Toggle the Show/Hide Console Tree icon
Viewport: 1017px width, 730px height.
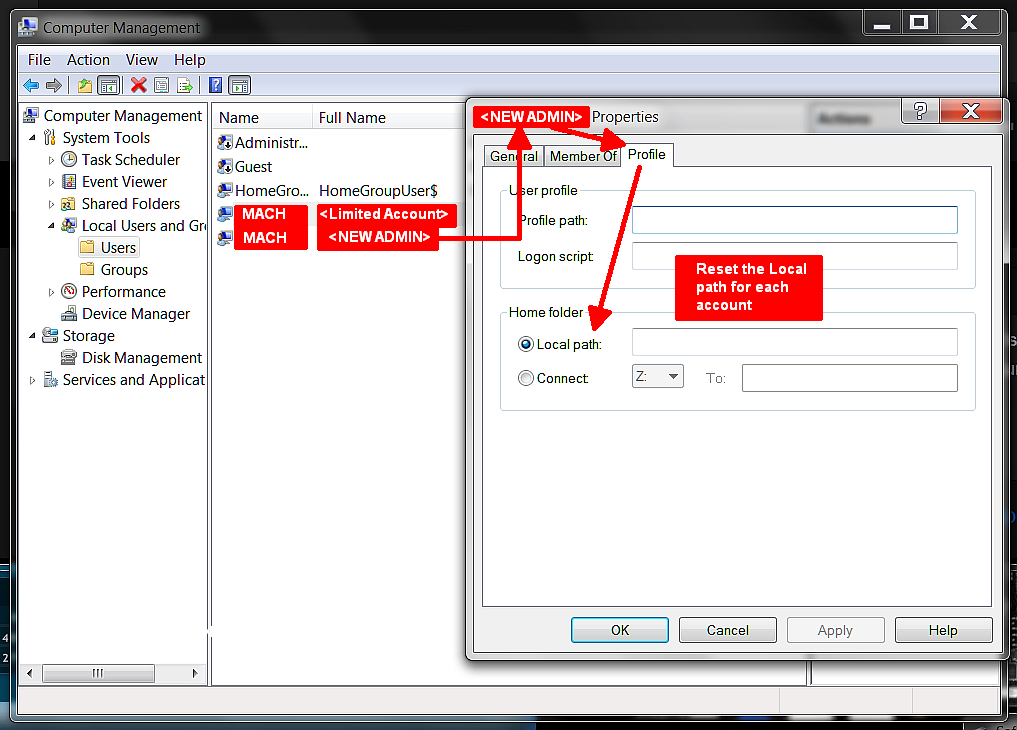108,85
